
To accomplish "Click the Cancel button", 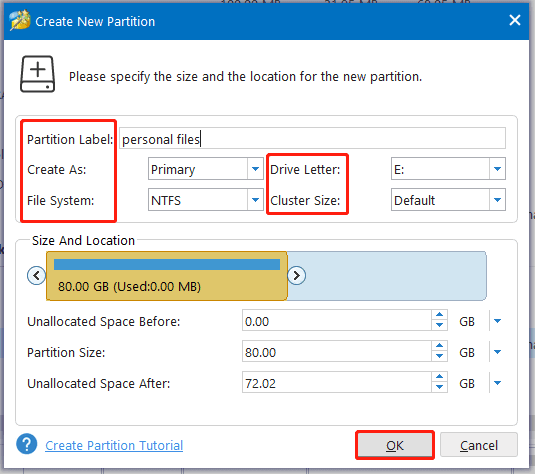I will point(479,445).
